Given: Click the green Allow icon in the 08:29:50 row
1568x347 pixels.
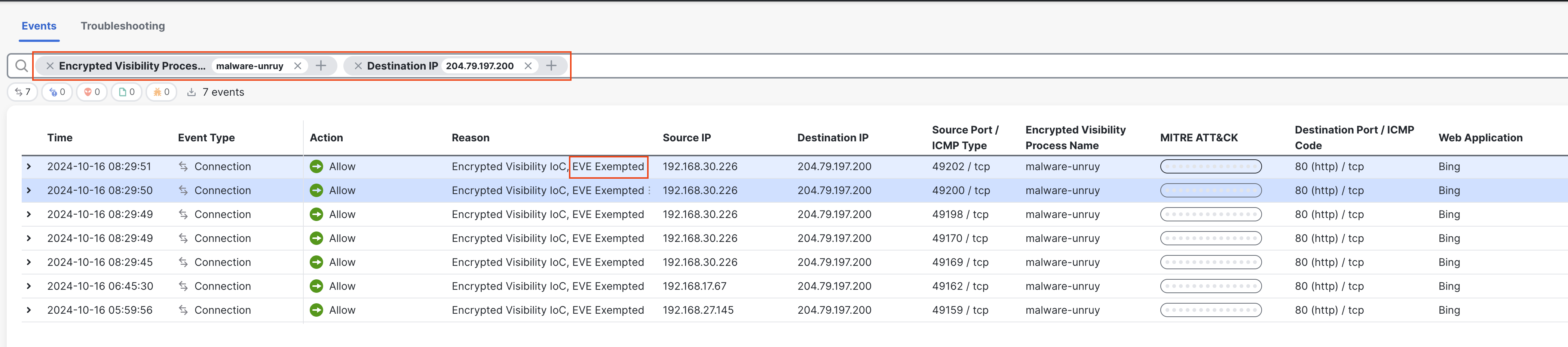Looking at the screenshot, I should (316, 191).
